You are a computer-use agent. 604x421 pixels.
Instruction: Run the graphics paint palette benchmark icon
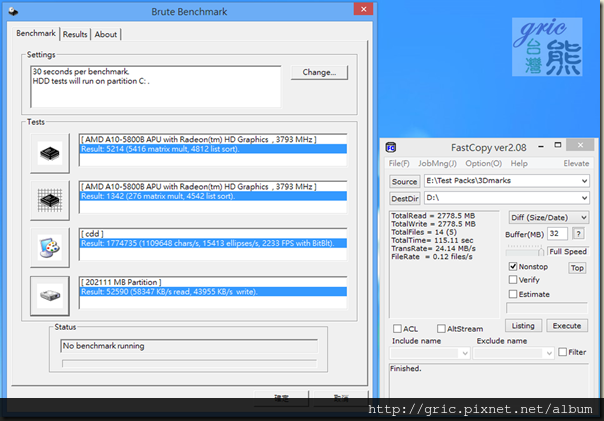(50, 247)
